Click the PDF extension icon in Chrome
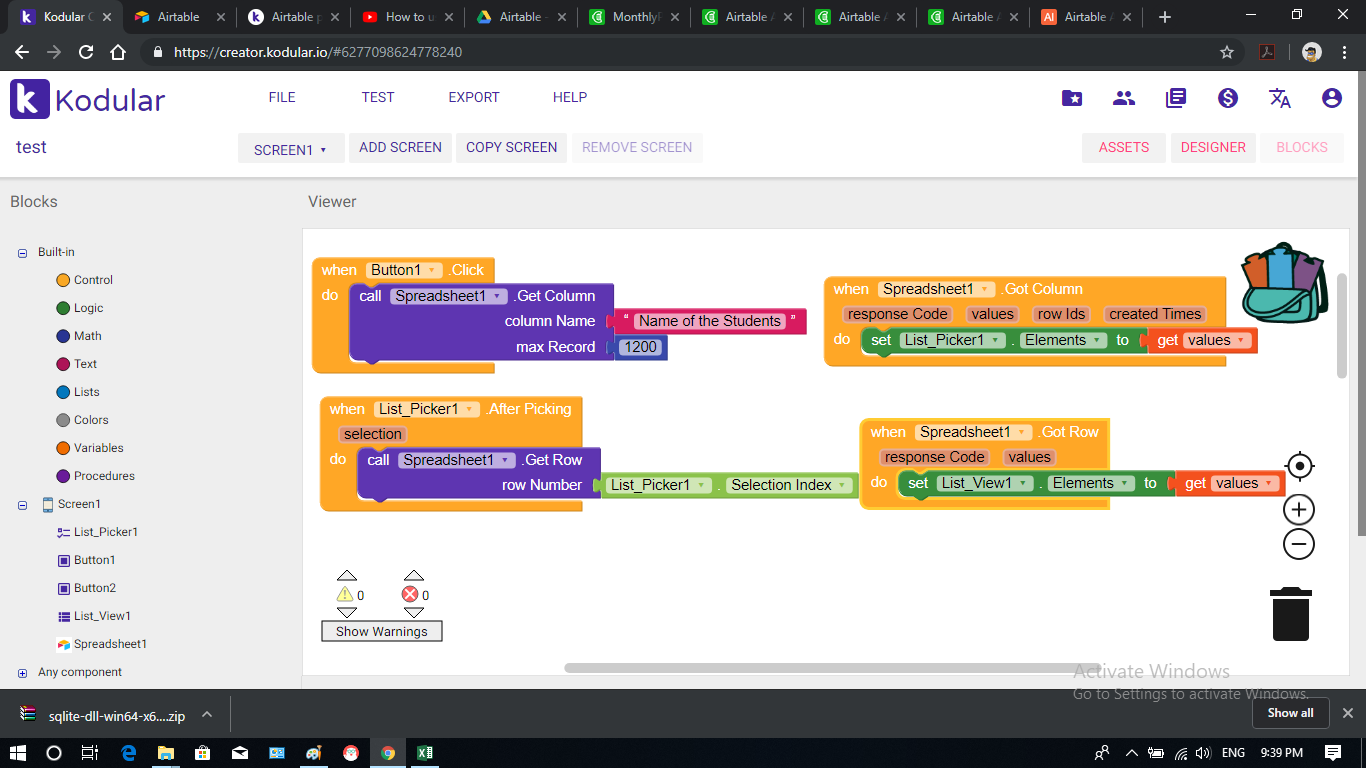Viewport: 1366px width, 768px height. coord(1267,52)
